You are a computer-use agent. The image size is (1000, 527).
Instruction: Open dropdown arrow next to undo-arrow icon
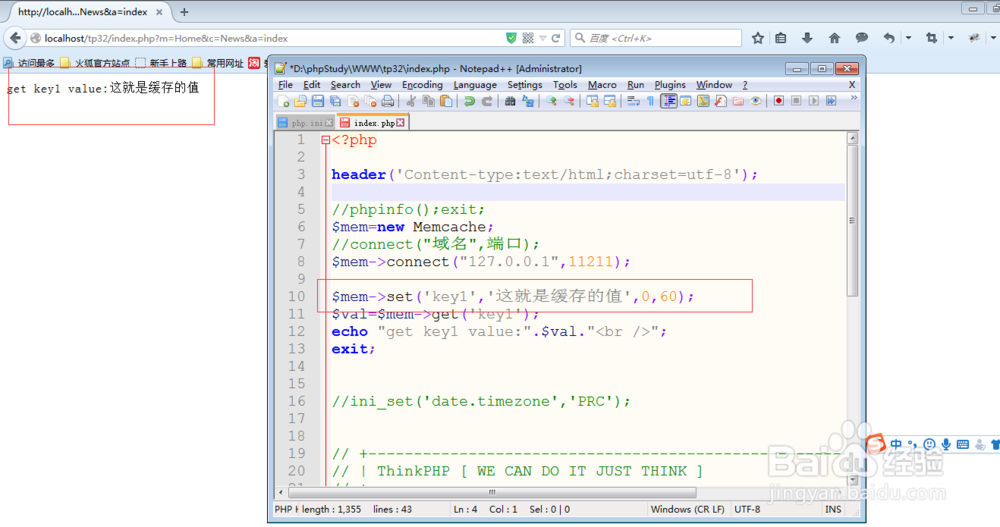(x=908, y=38)
